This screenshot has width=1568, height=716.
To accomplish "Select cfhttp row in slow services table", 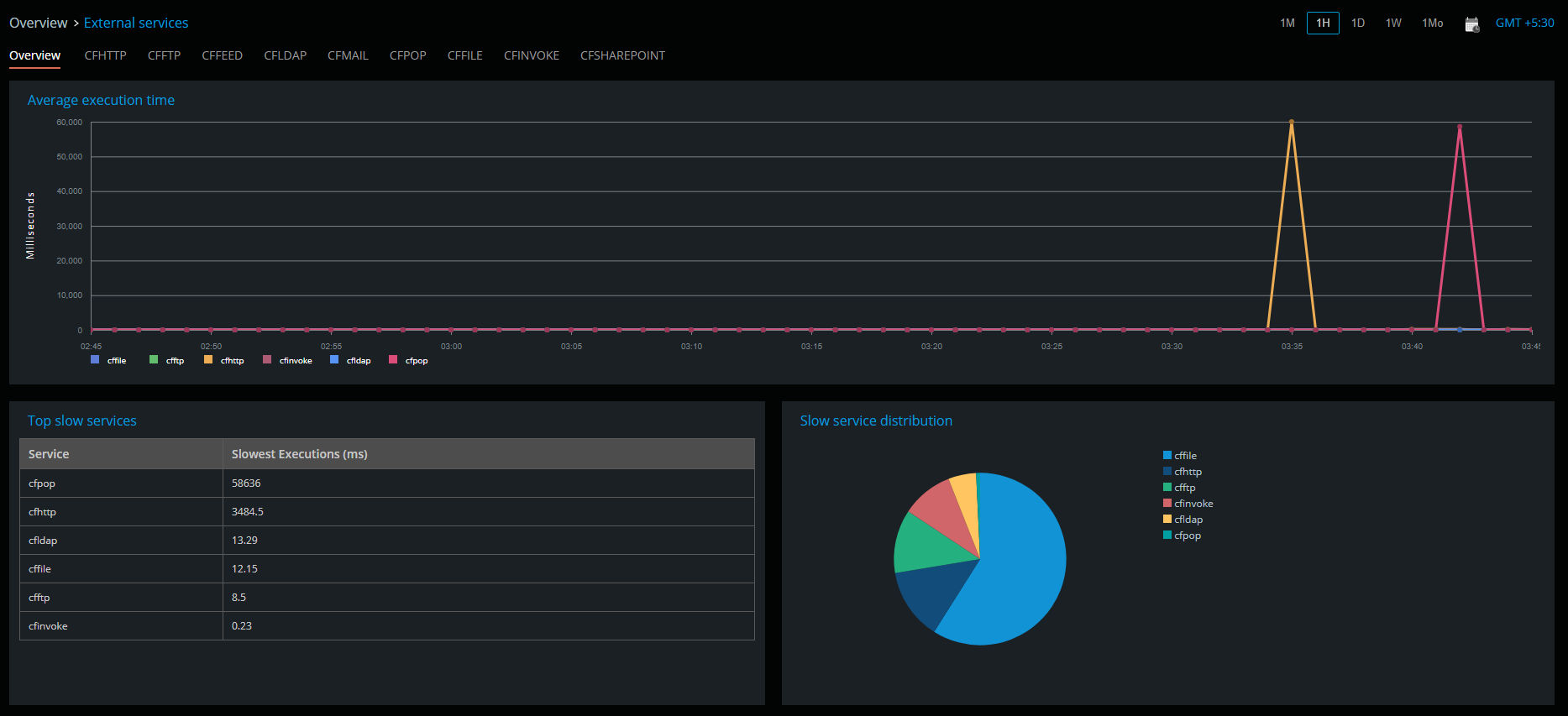I will pyautogui.click(x=387, y=512).
